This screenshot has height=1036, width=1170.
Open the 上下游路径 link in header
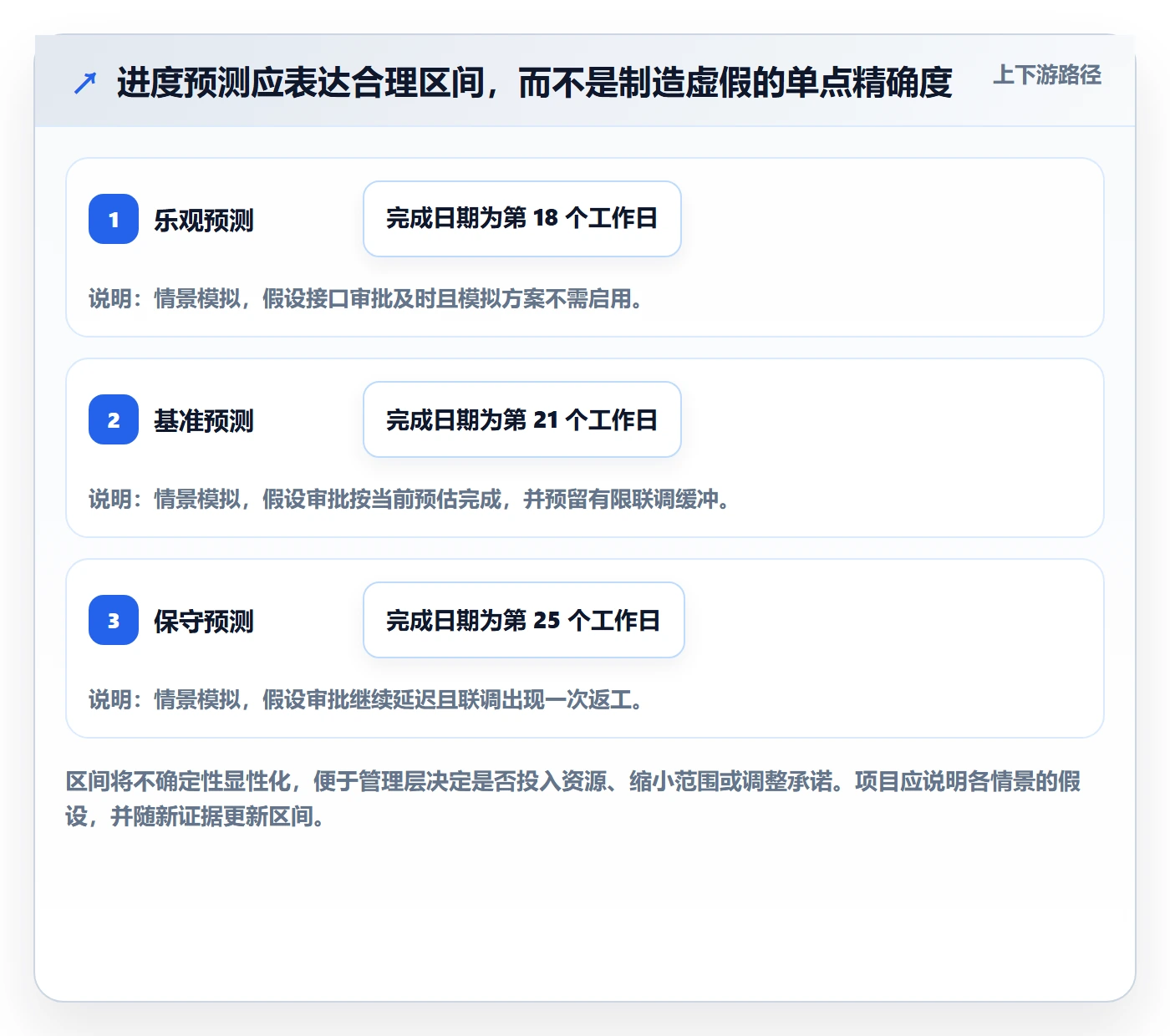(1047, 75)
